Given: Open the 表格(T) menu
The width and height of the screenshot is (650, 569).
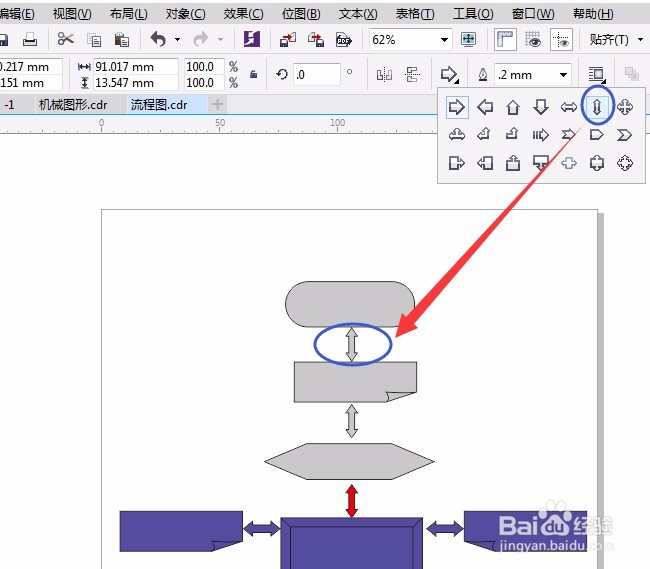Looking at the screenshot, I should point(415,14).
